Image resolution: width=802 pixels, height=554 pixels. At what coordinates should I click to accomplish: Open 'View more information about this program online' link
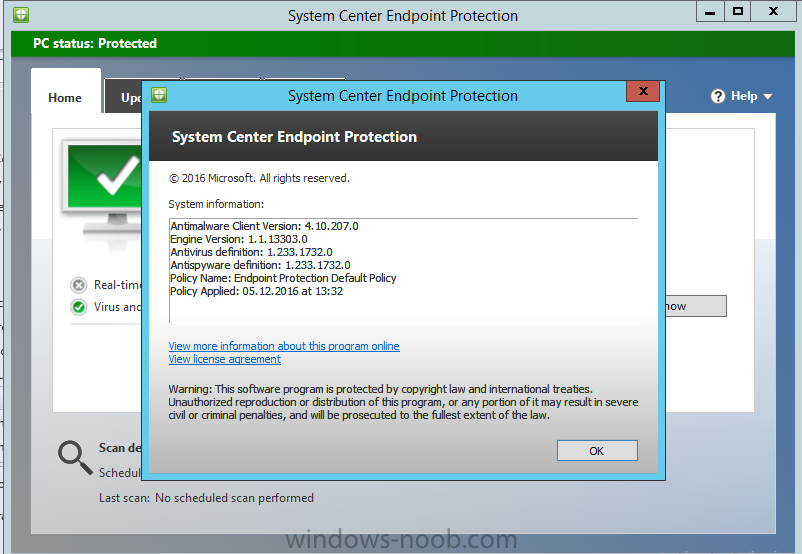tap(284, 346)
